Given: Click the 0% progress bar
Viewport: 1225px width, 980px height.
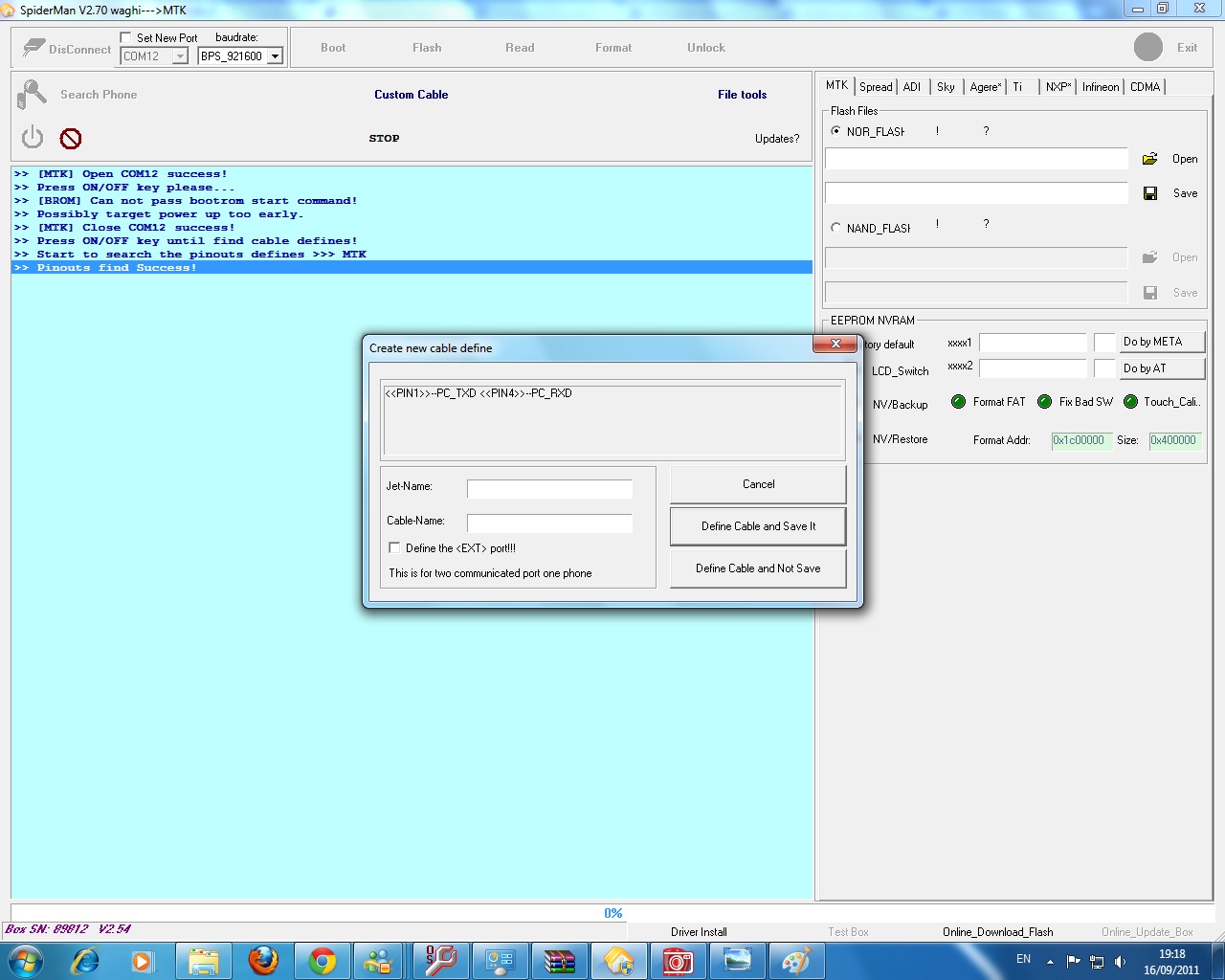Looking at the screenshot, I should (612, 913).
